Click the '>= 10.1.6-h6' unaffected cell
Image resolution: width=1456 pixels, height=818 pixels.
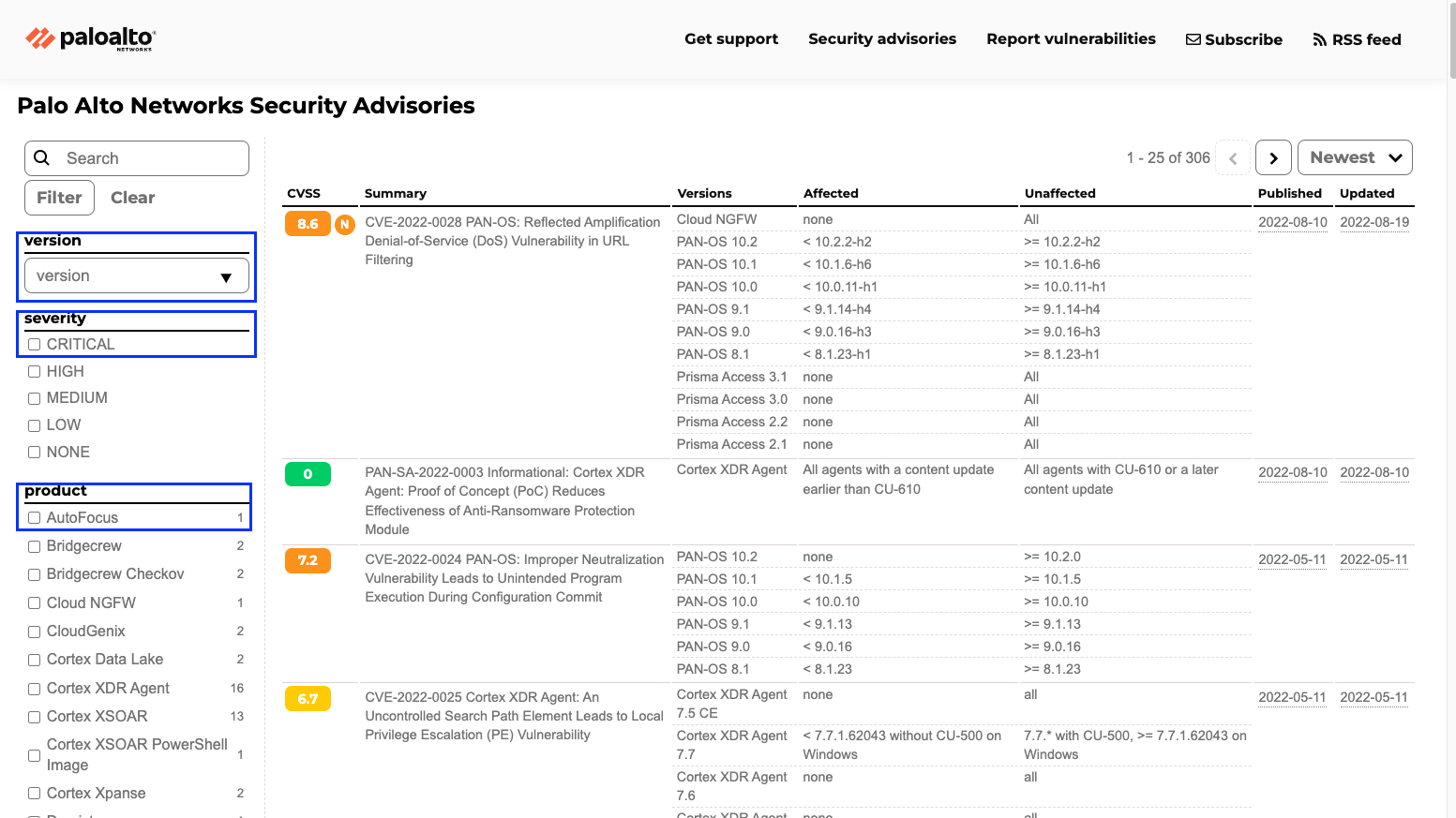point(1062,264)
